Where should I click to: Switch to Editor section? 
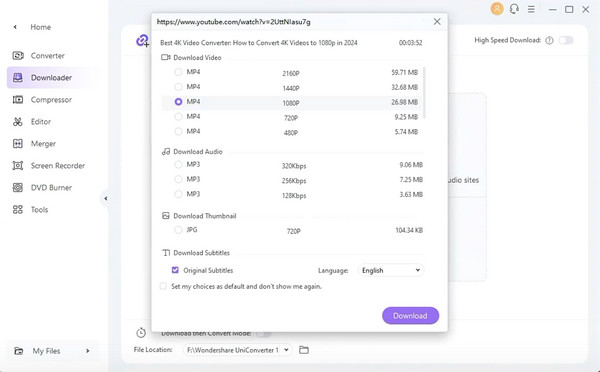[x=41, y=122]
